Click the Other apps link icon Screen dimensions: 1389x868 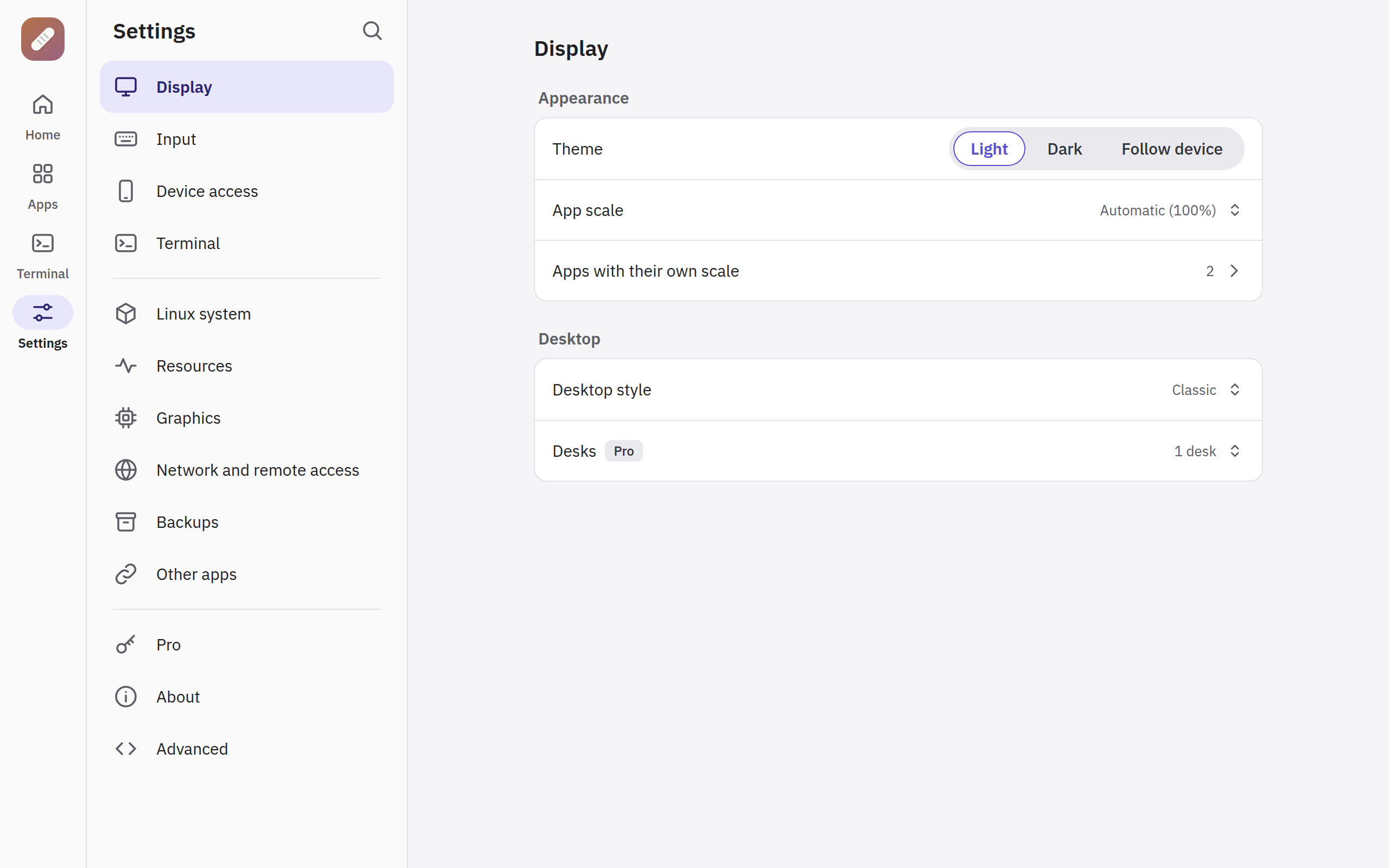tap(126, 574)
